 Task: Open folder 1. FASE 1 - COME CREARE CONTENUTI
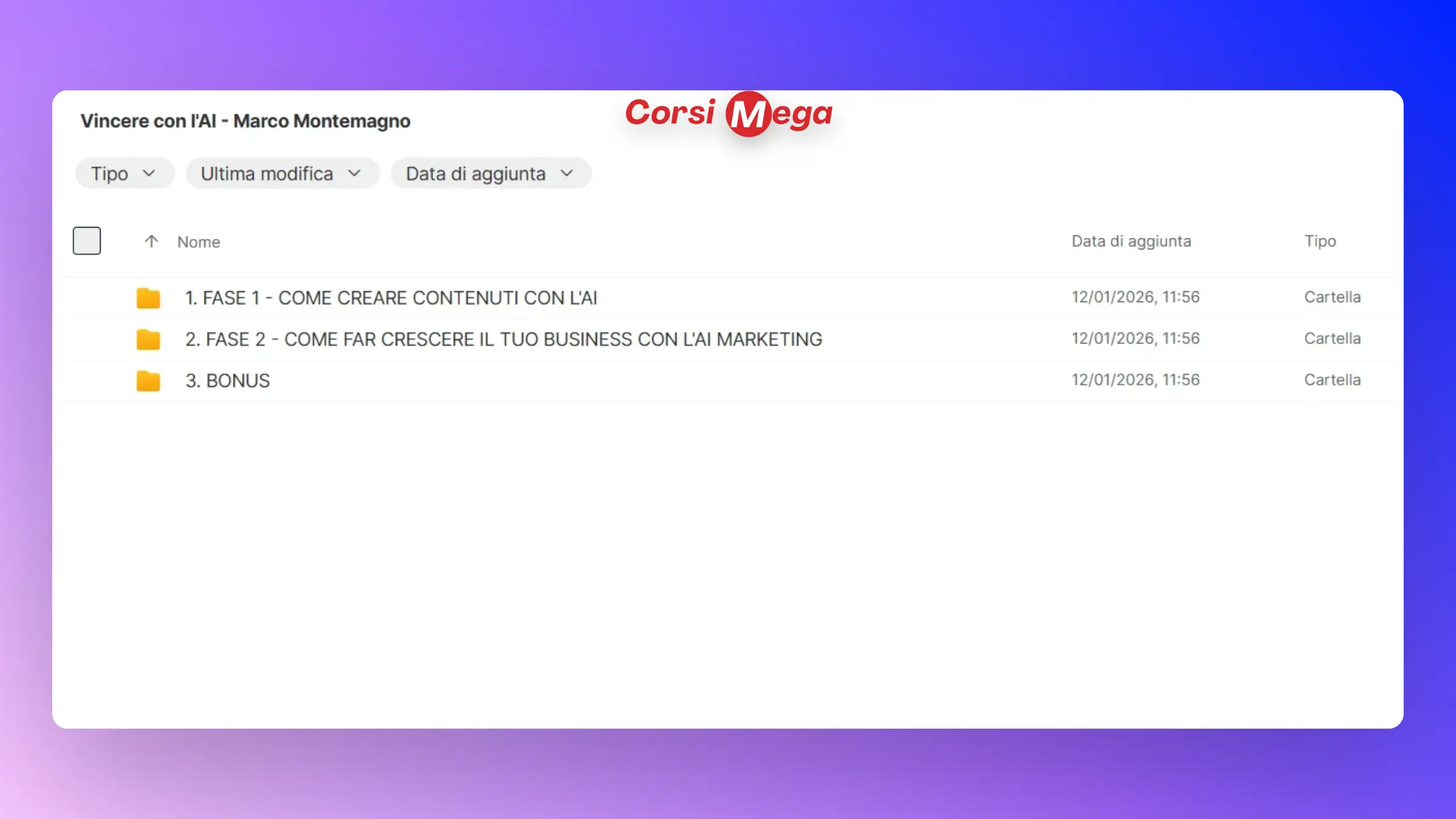pyautogui.click(x=391, y=298)
